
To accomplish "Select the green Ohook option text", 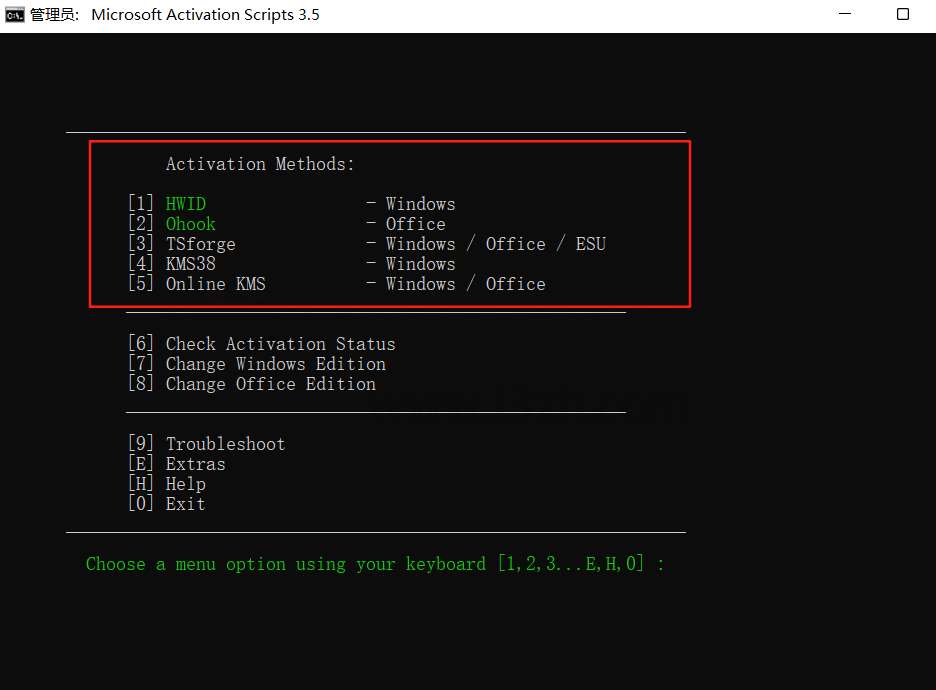I will 191,224.
